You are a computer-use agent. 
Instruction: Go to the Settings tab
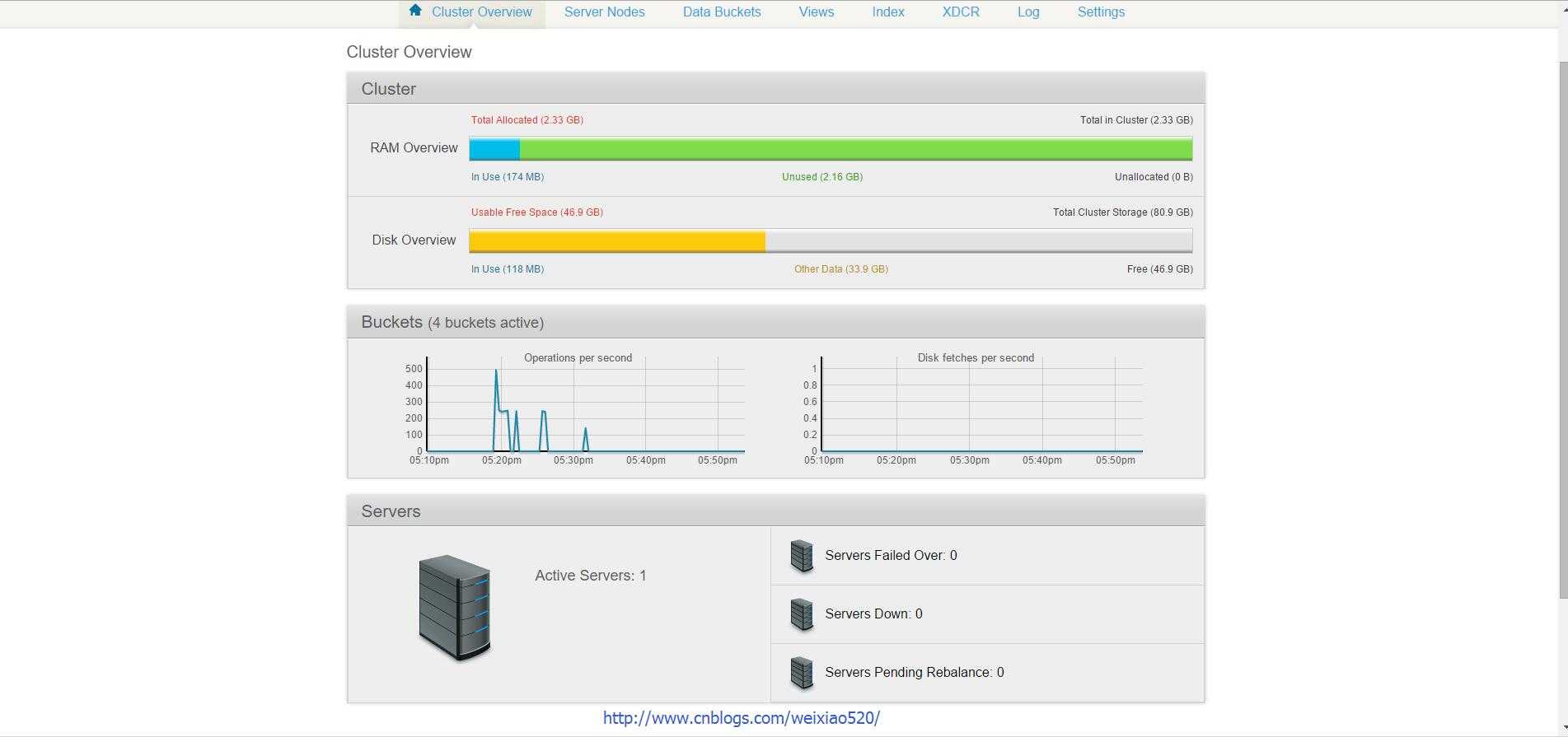click(1101, 12)
